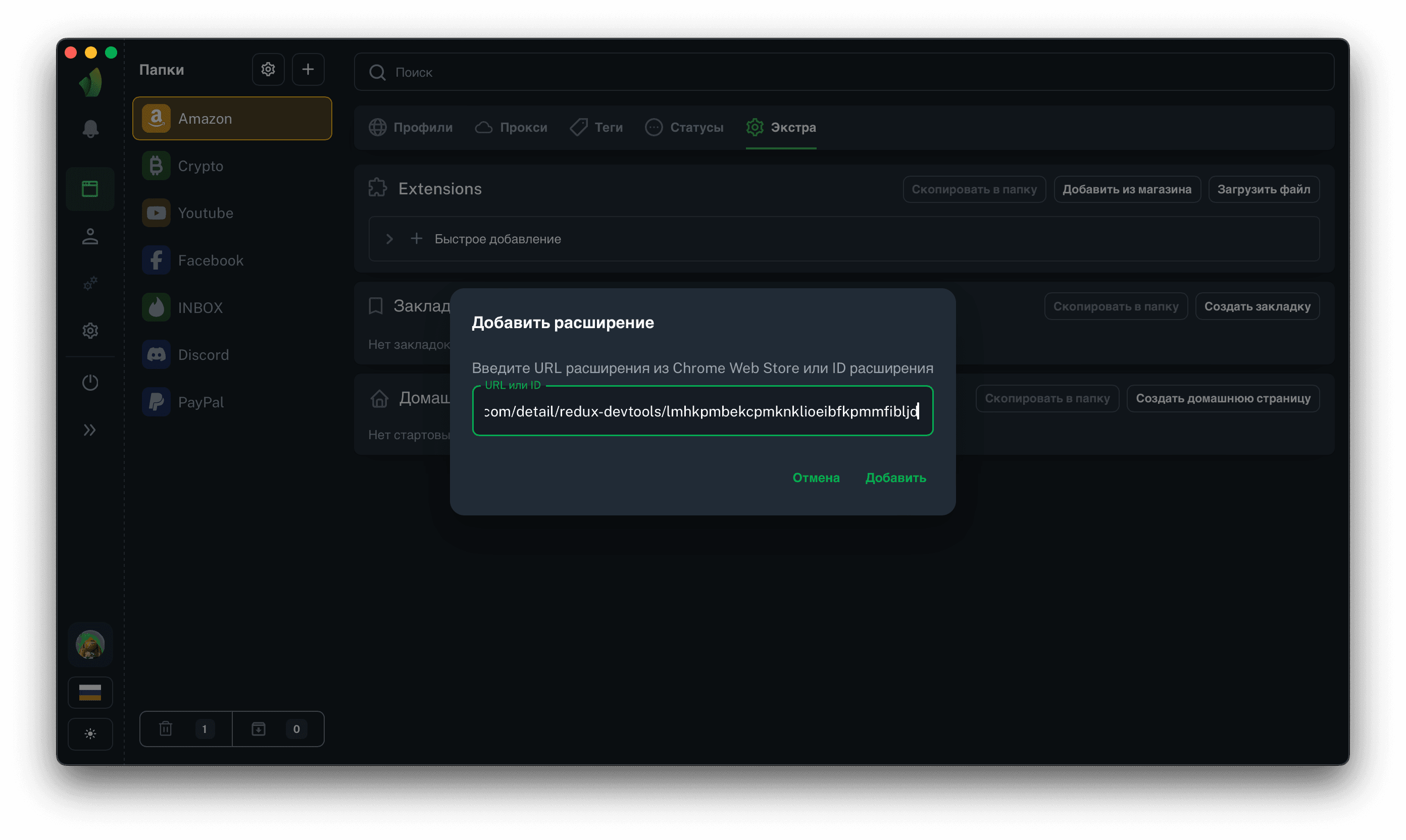Switch to the Прокси tab
Screen dimensions: 1406x840
click(511, 127)
